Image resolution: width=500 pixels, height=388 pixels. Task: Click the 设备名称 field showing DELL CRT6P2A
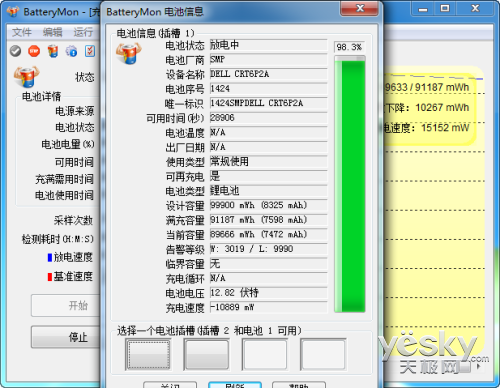(268, 74)
